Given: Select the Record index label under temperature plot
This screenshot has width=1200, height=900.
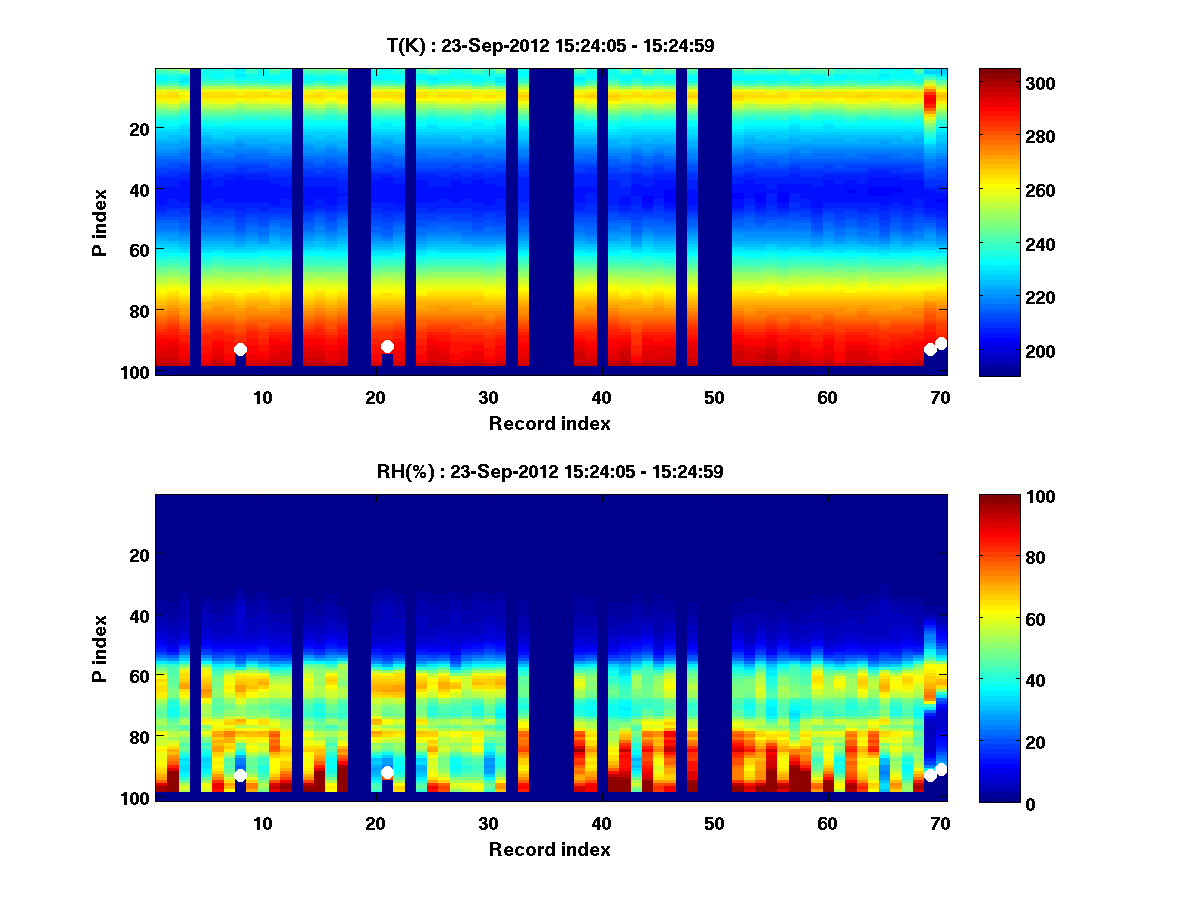Looking at the screenshot, I should click(x=550, y=424).
